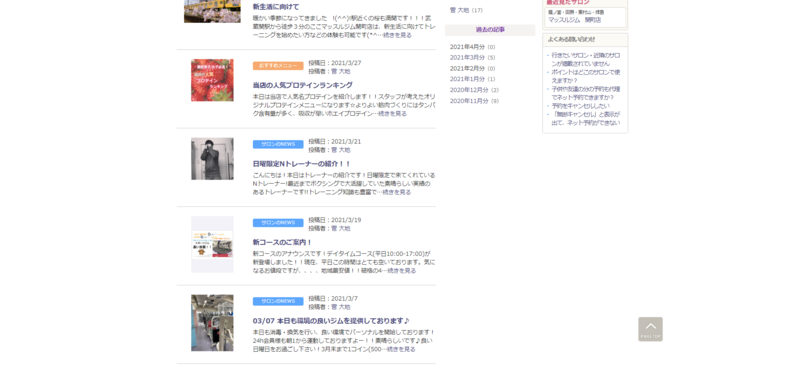Viewport: 800px width, 366px height.
Task: Open the 新コースのご案内 post thumbnail
Action: click(x=212, y=244)
